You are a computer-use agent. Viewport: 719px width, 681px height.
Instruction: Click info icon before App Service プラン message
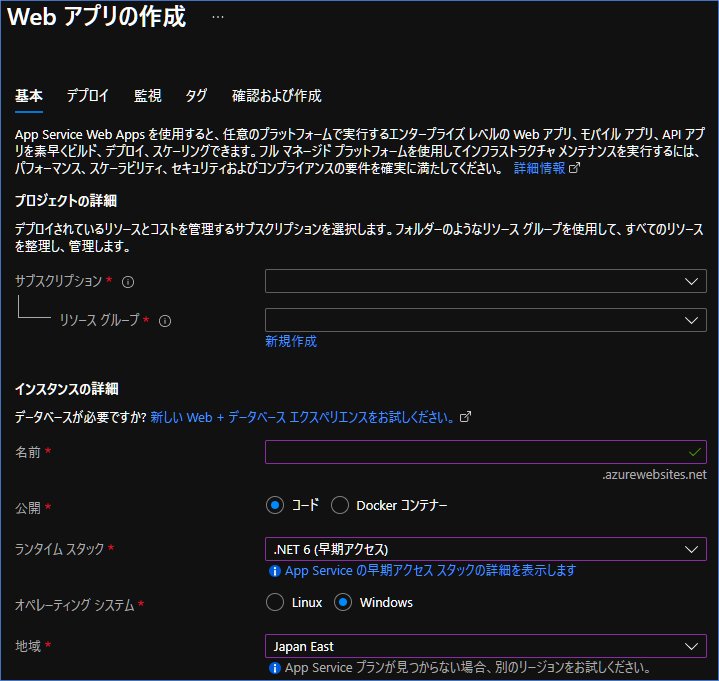click(x=275, y=668)
